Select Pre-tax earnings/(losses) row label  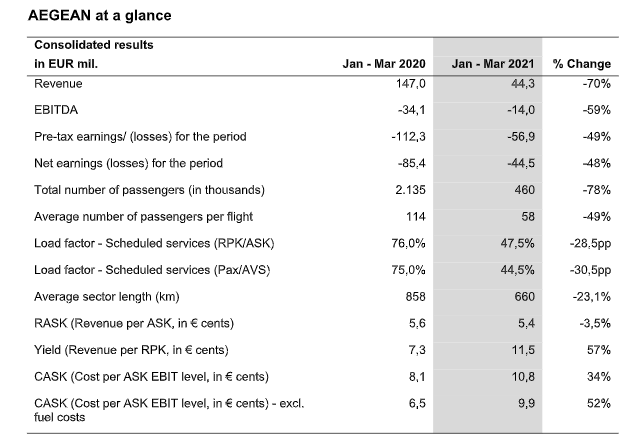(x=140, y=137)
